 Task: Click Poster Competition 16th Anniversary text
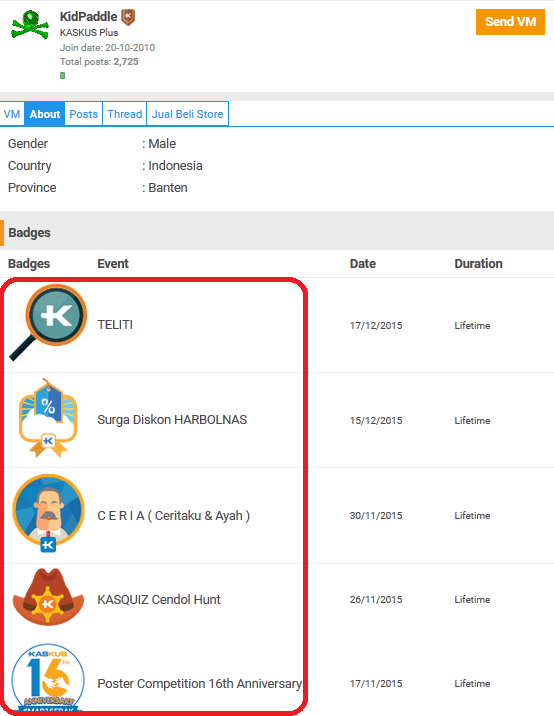(200, 684)
